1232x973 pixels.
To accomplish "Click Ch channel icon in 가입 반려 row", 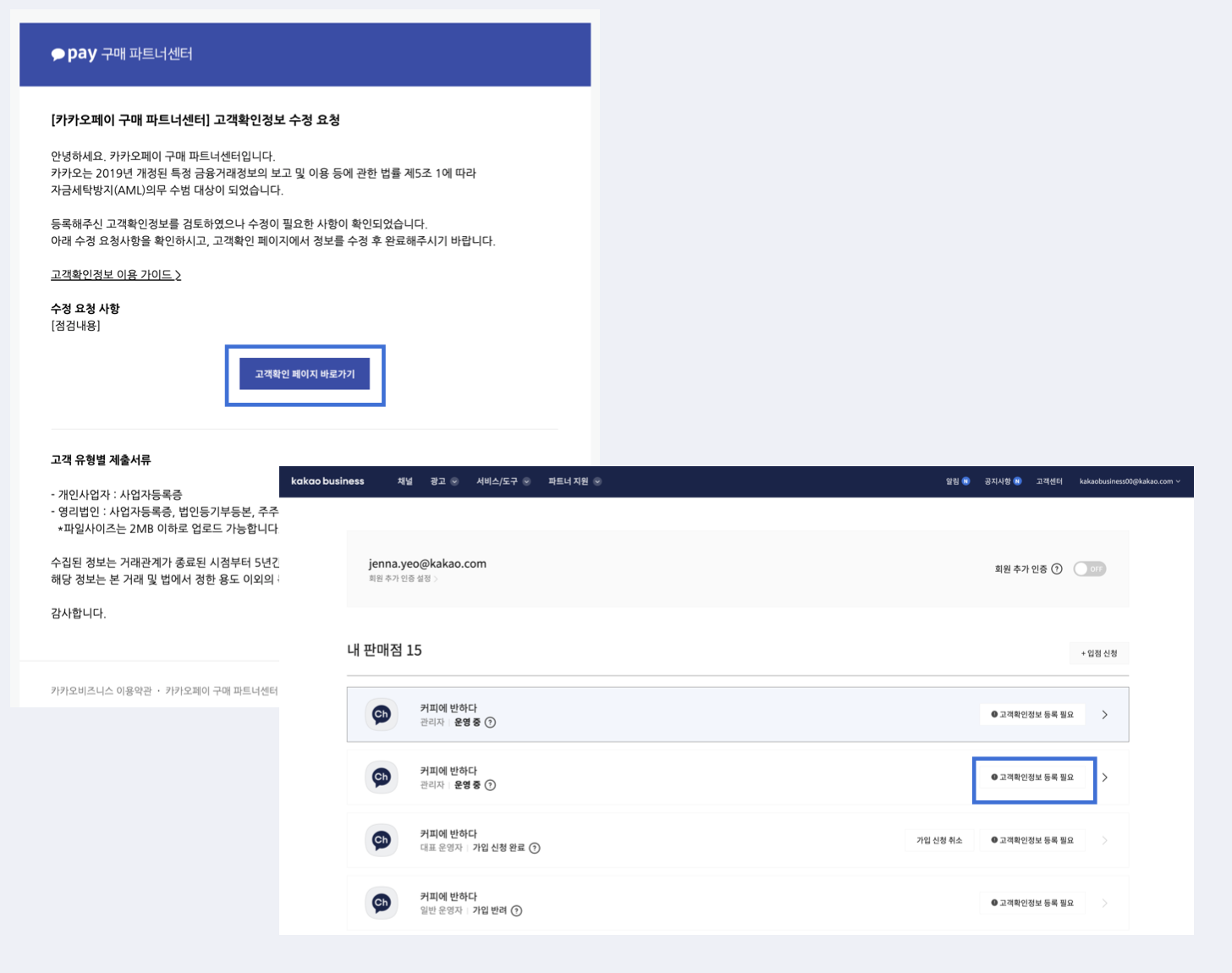I will (382, 903).
